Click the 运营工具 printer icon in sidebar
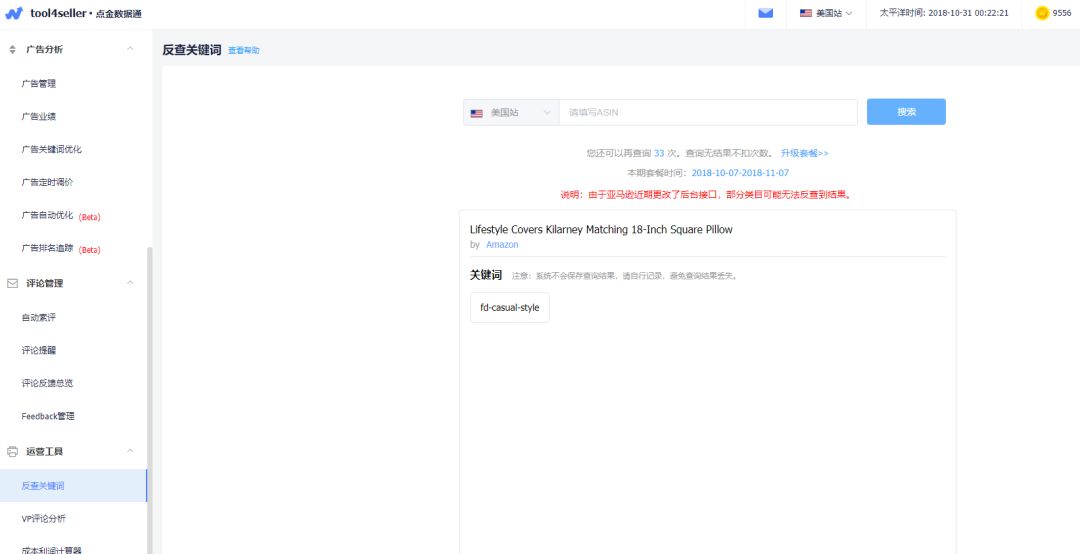Screen dimensions: 1080x554 pos(13,451)
